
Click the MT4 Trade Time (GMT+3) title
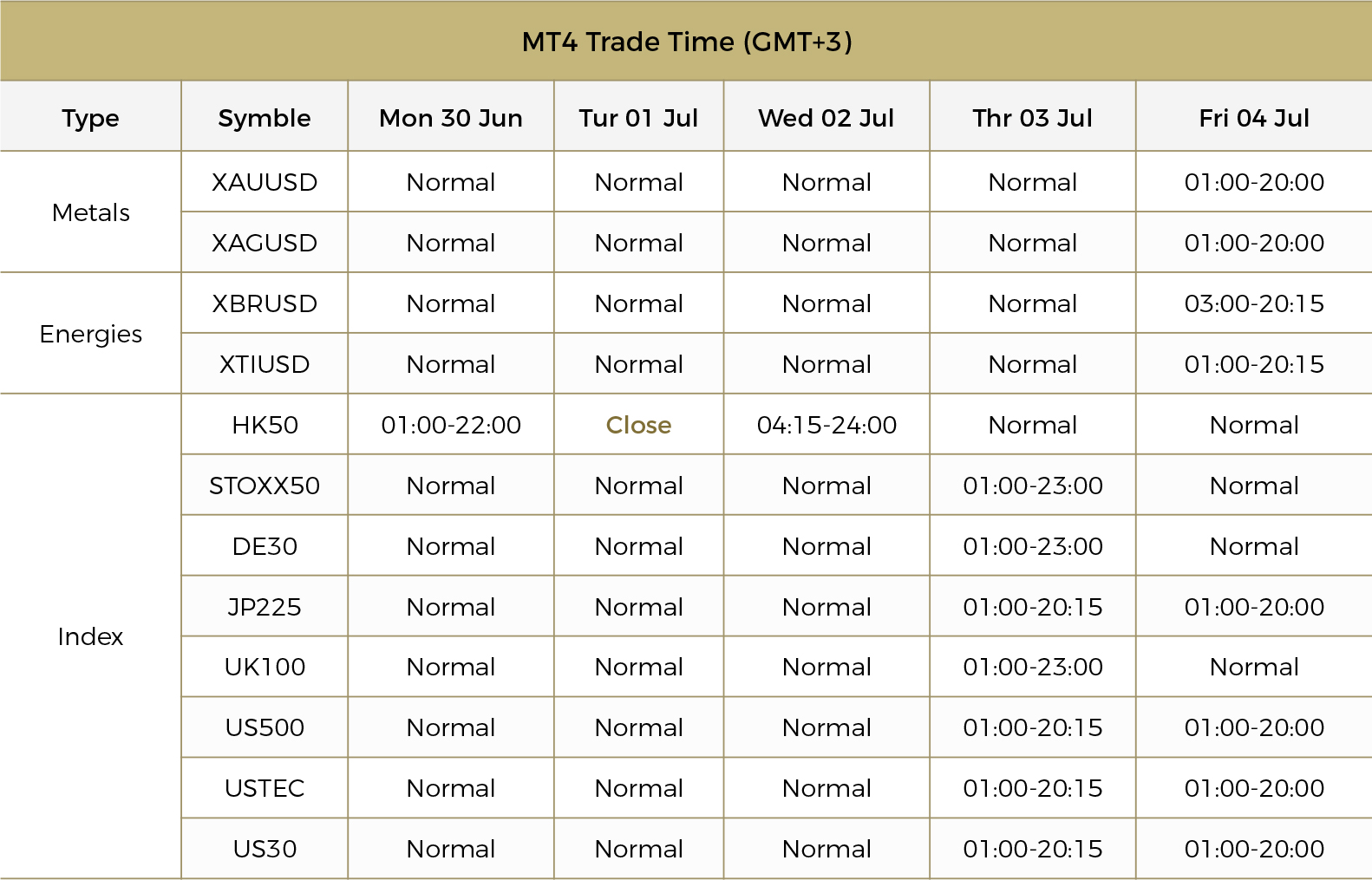tap(687, 42)
